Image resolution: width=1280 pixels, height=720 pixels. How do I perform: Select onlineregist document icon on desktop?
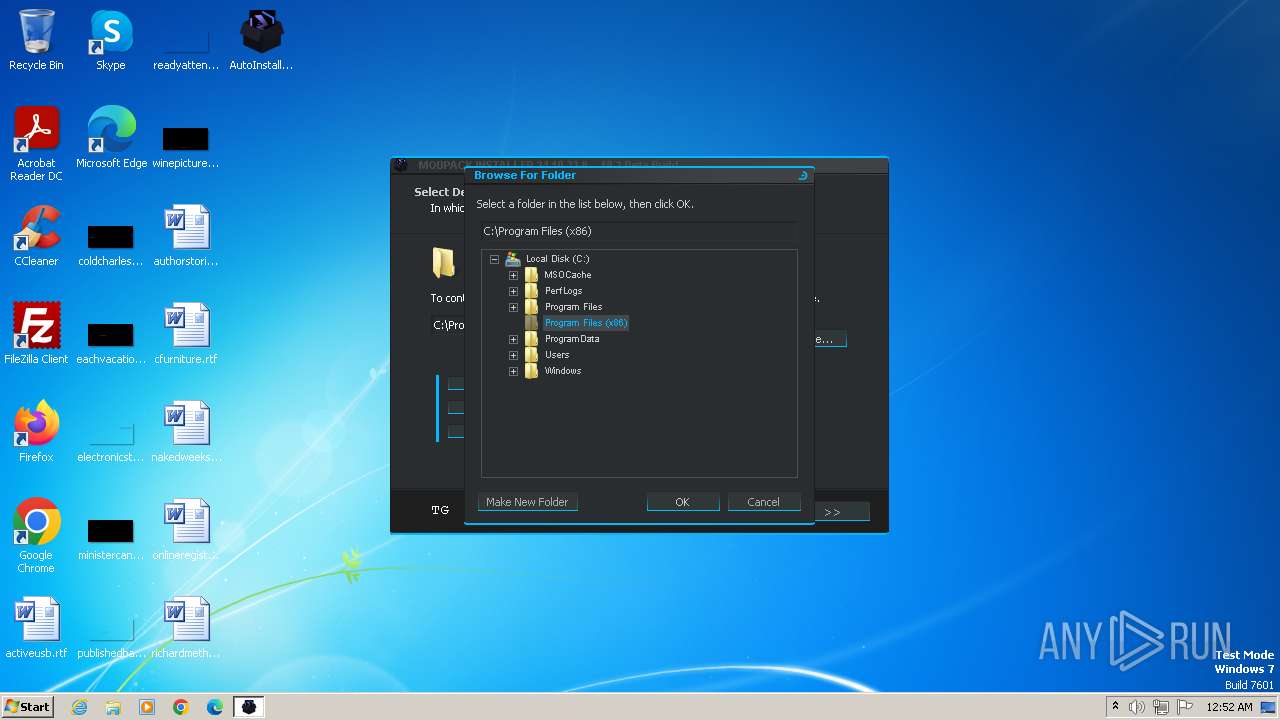pos(186,529)
